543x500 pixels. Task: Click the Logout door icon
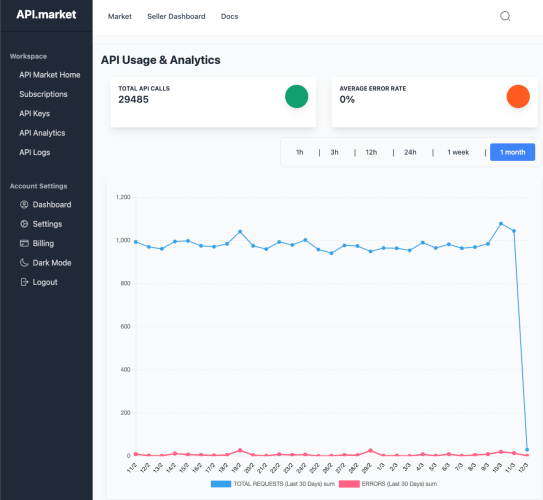click(24, 282)
